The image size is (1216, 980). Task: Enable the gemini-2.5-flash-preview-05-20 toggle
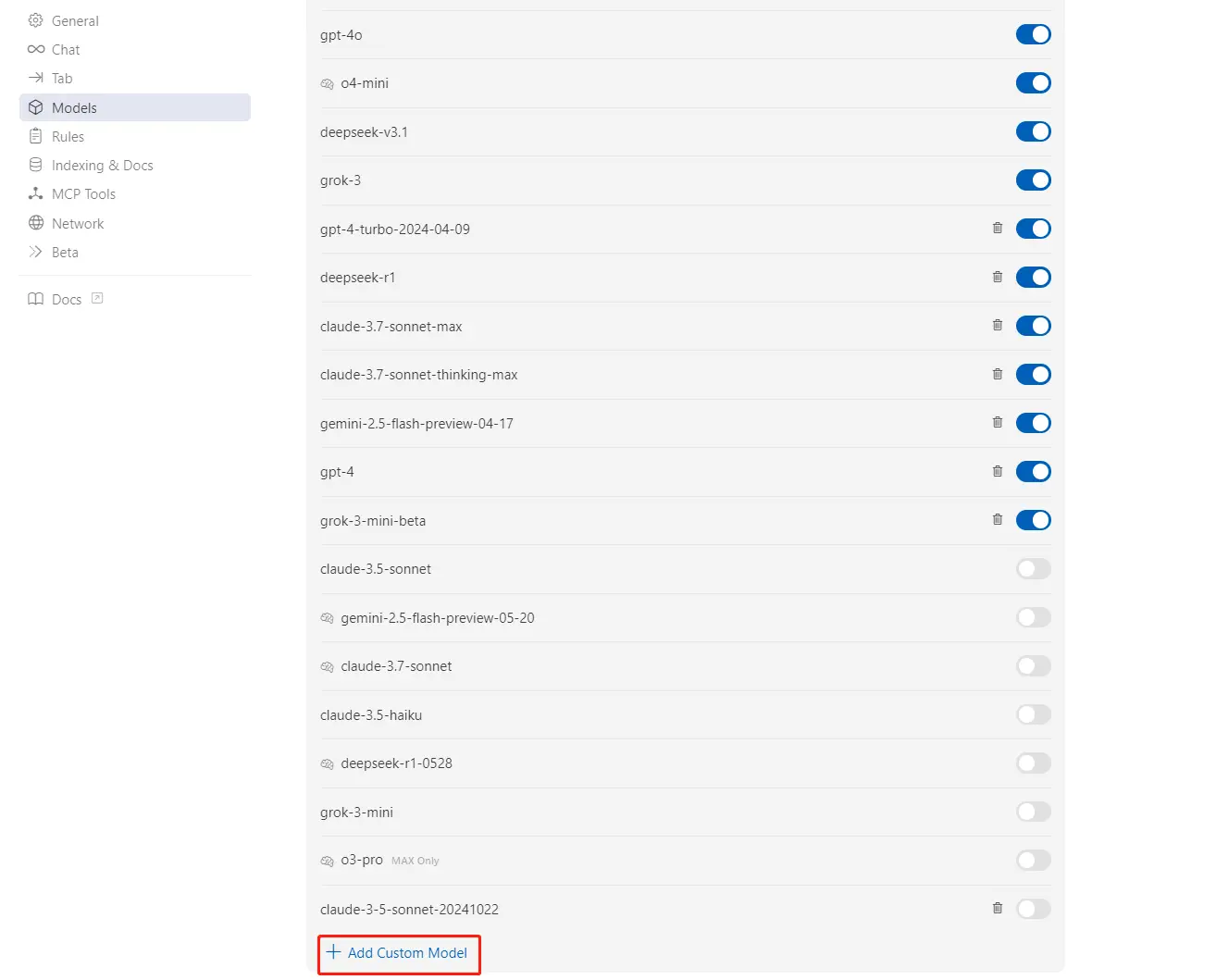pyautogui.click(x=1034, y=617)
